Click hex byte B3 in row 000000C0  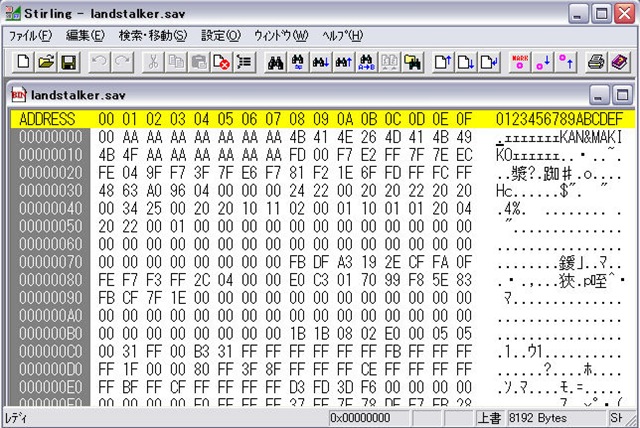(202, 351)
